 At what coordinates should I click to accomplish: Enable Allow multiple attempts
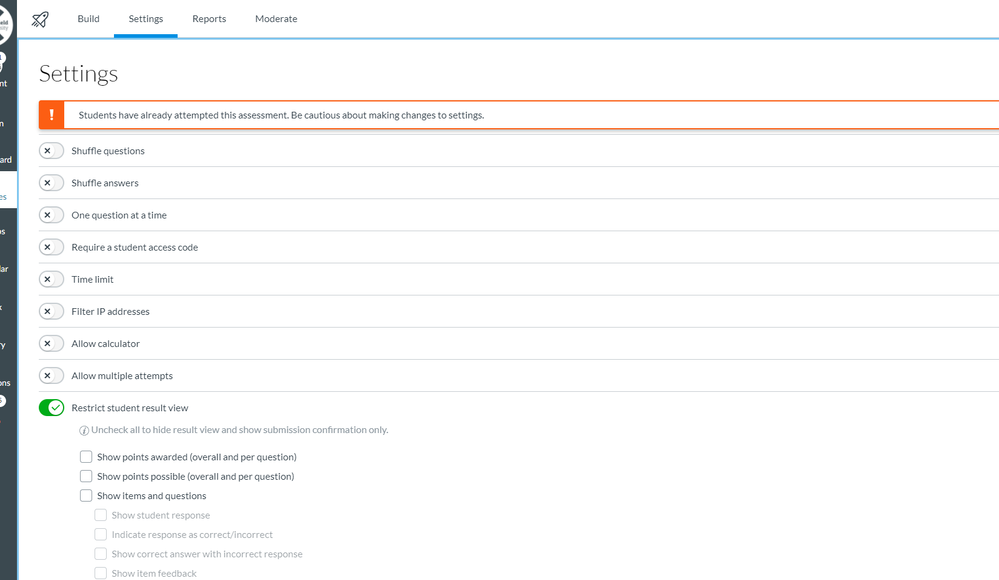pyautogui.click(x=51, y=376)
